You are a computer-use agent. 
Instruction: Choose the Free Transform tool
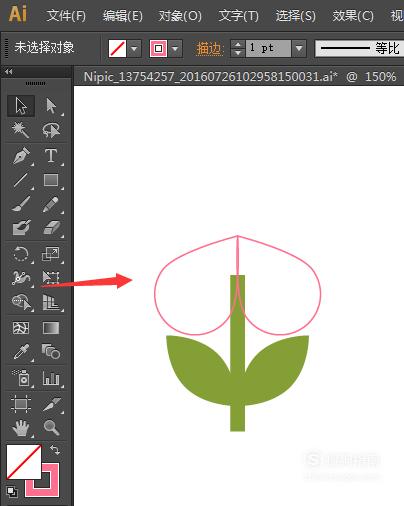[x=51, y=278]
